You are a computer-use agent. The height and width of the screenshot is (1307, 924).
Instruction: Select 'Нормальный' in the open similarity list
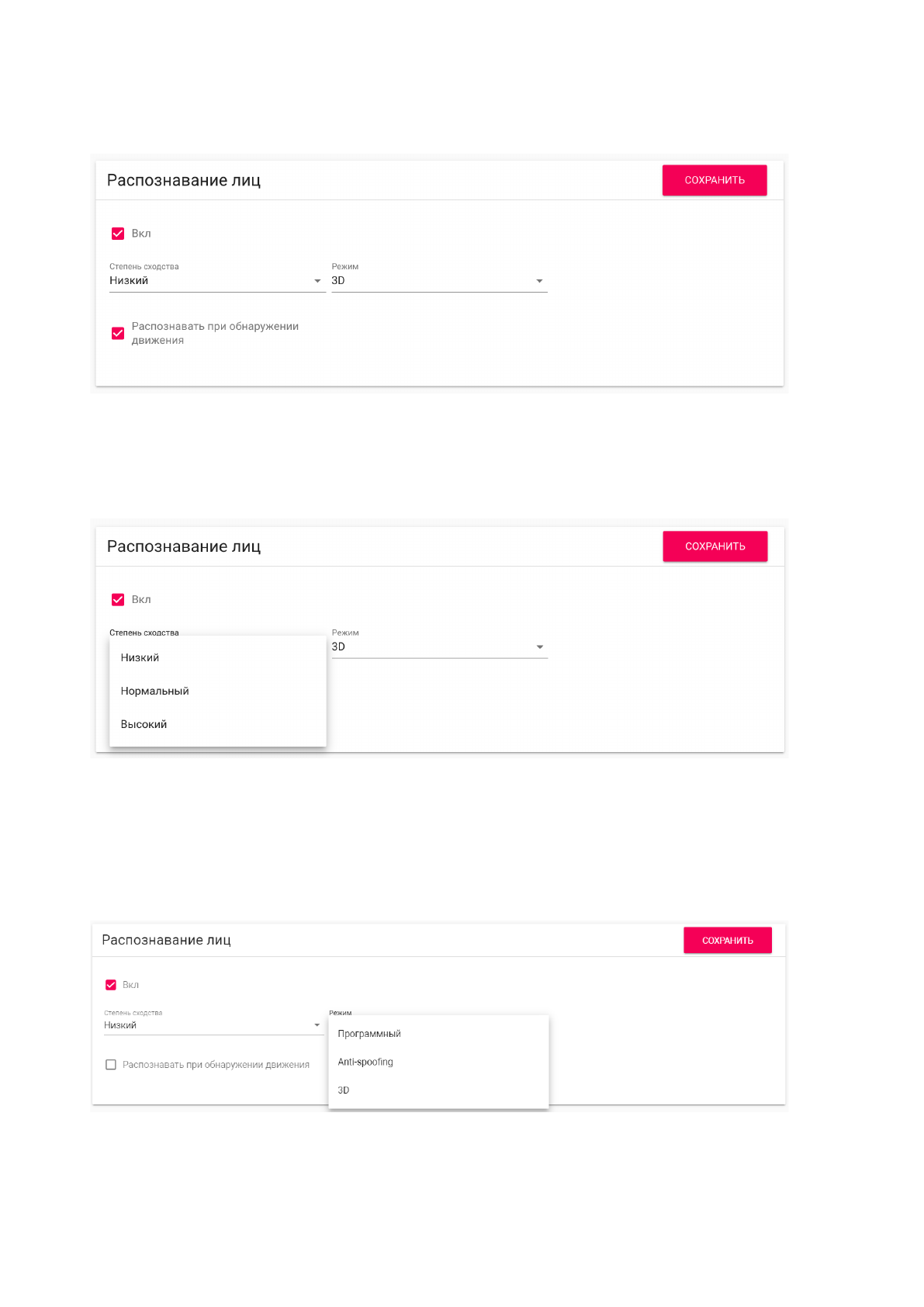click(x=155, y=691)
